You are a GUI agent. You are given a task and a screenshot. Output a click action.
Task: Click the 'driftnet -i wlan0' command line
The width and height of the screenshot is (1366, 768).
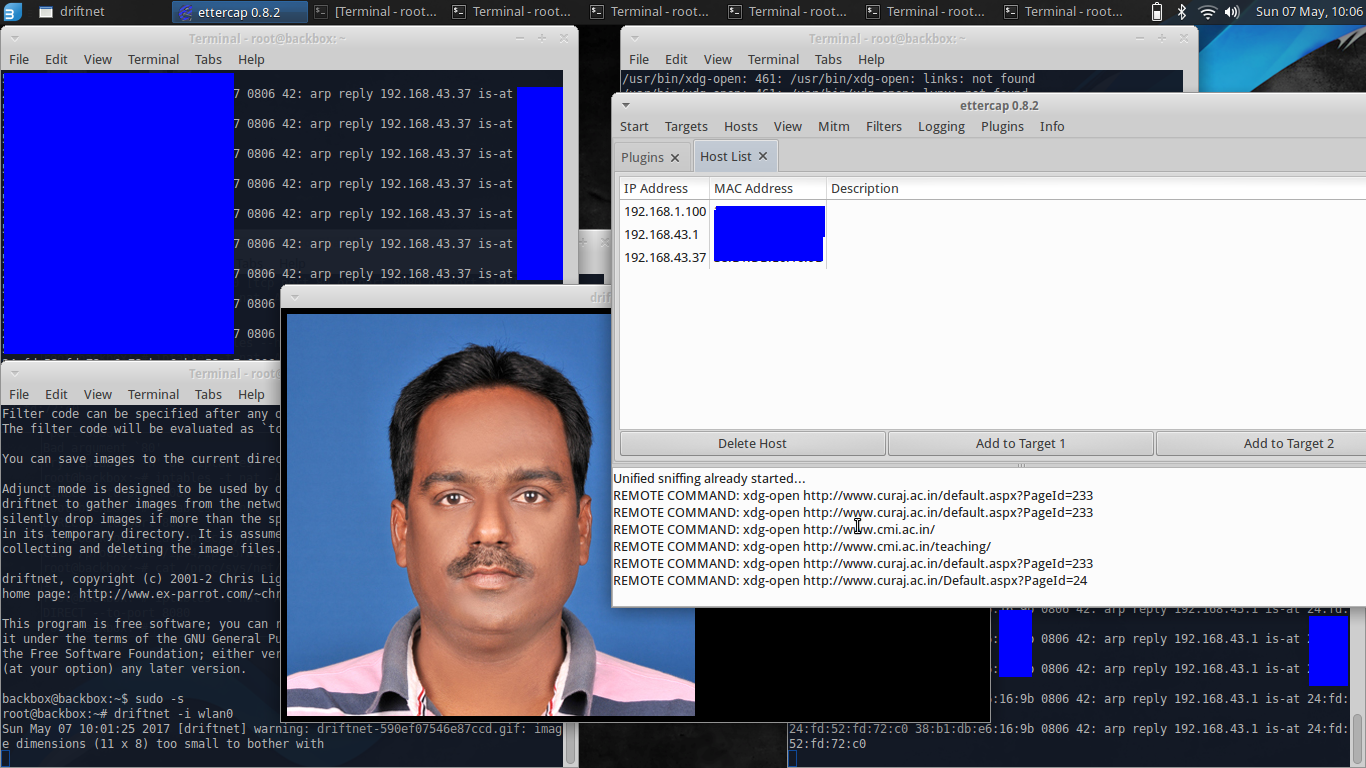(117, 714)
